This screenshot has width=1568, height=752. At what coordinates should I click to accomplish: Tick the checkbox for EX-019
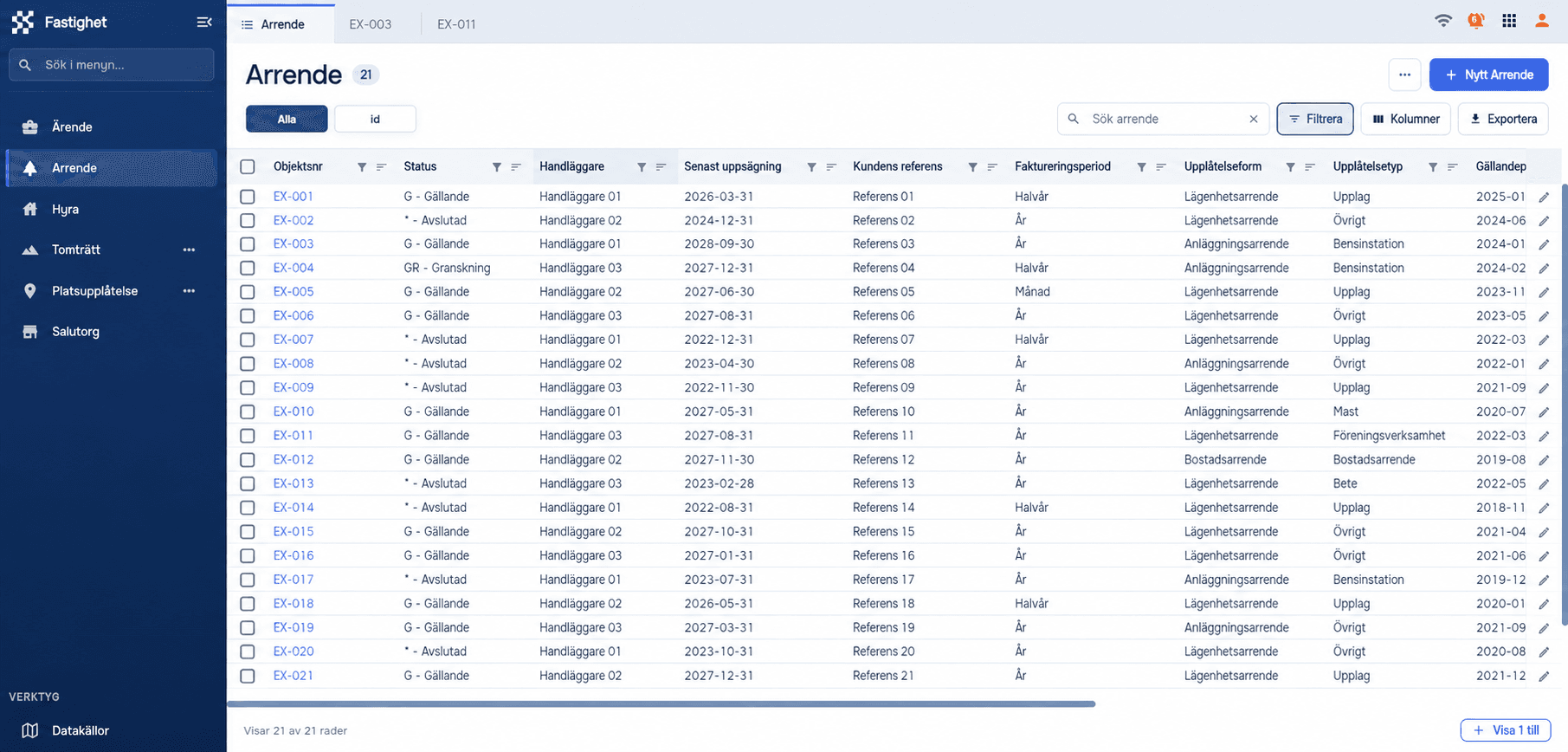(x=248, y=627)
